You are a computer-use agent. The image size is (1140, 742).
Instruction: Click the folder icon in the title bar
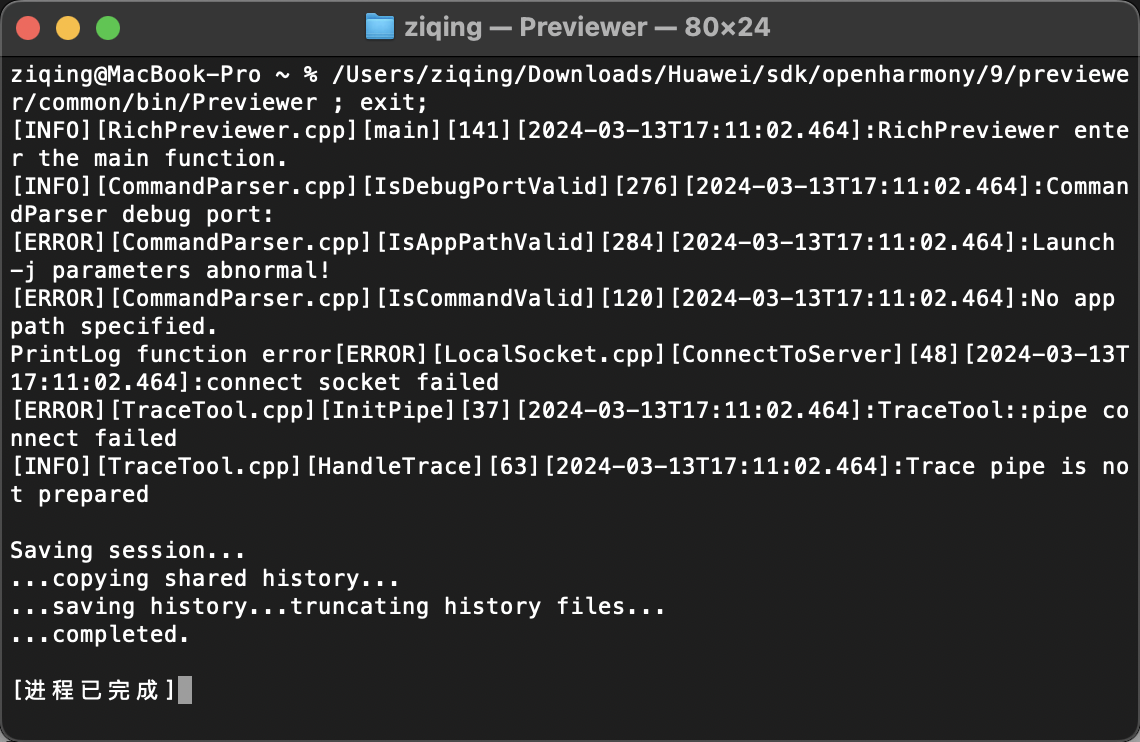click(x=380, y=27)
